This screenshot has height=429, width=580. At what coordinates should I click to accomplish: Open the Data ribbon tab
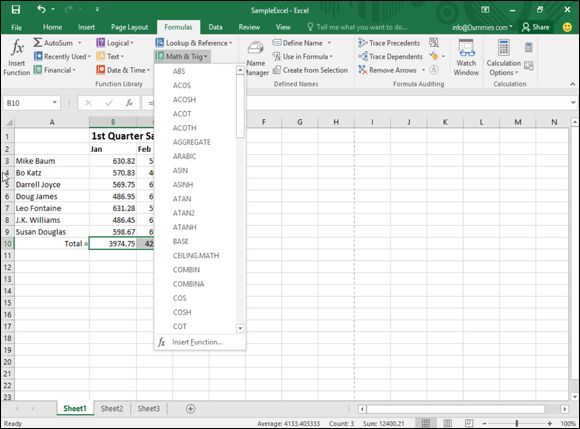pyautogui.click(x=215, y=27)
